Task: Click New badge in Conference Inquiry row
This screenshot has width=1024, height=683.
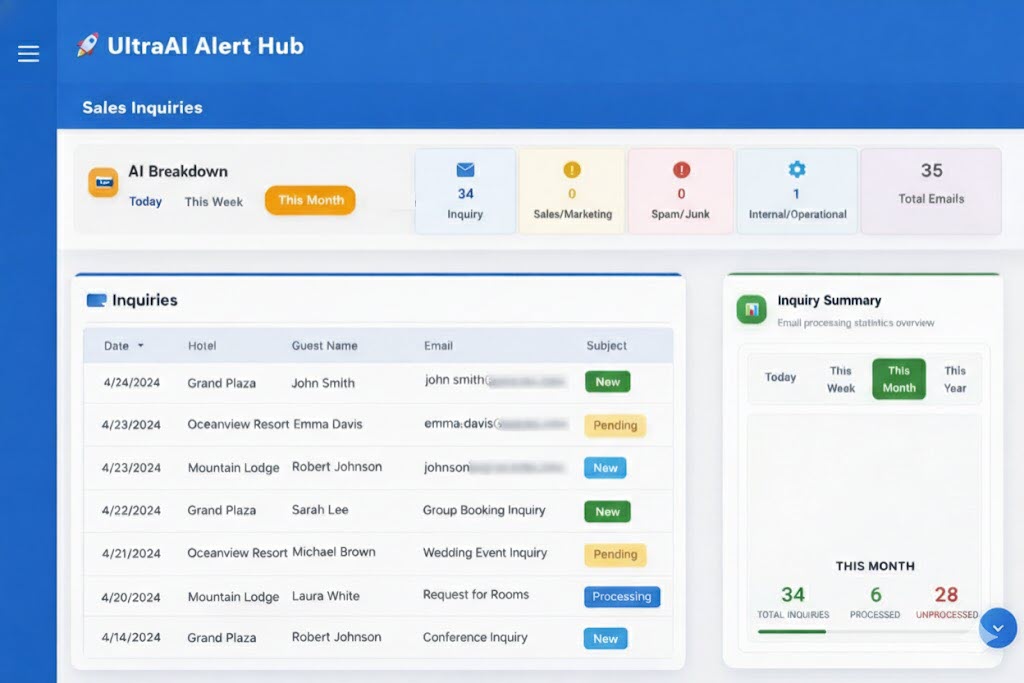Action: click(605, 639)
